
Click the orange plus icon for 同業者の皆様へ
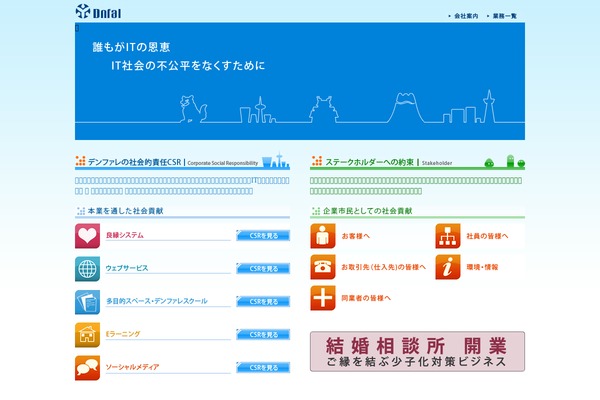pos(323,298)
